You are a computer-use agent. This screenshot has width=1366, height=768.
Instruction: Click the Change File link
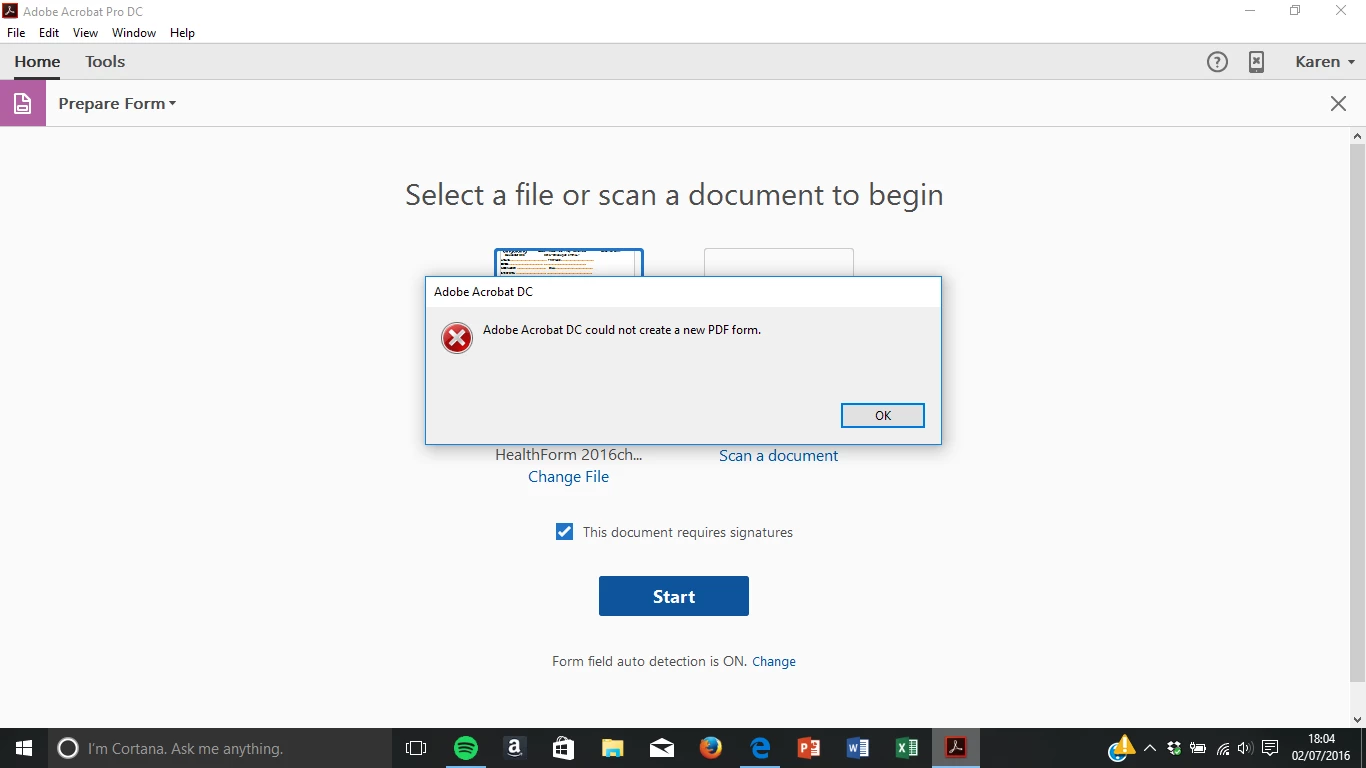568,477
